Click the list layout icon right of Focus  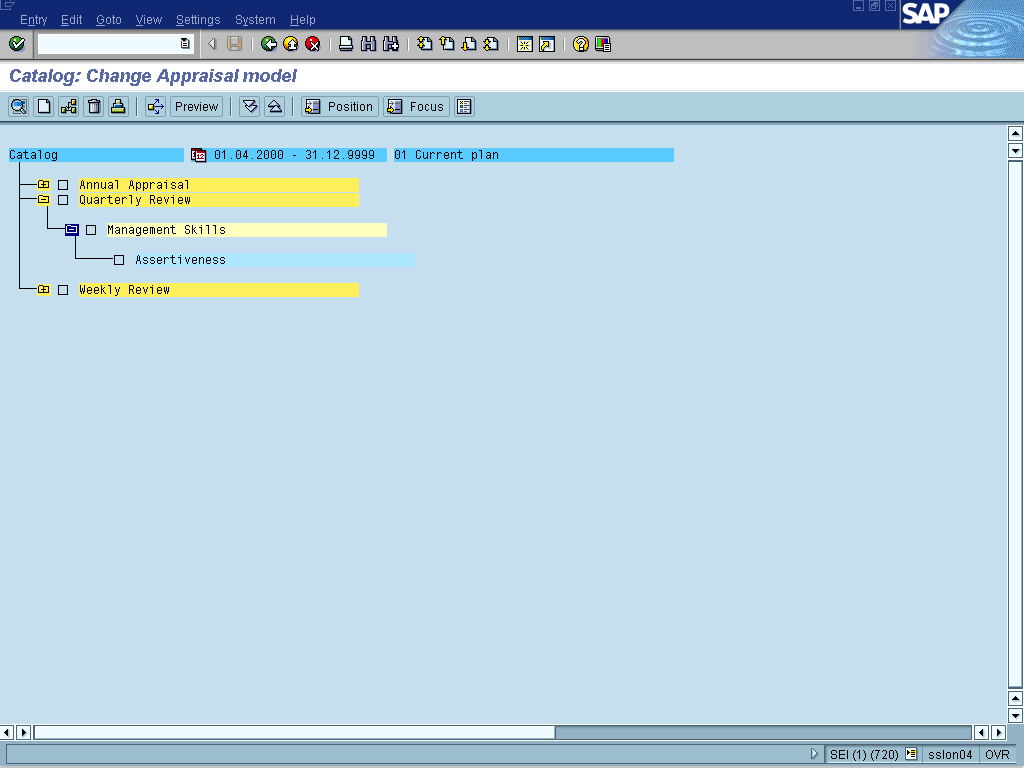464,106
